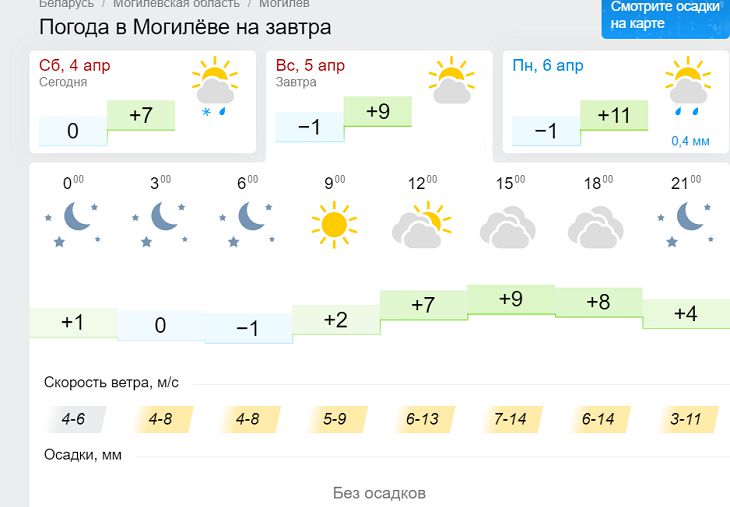Image resolution: width=730 pixels, height=507 pixels.
Task: Click the overcast cloud icon at 15:00
Action: point(509,227)
